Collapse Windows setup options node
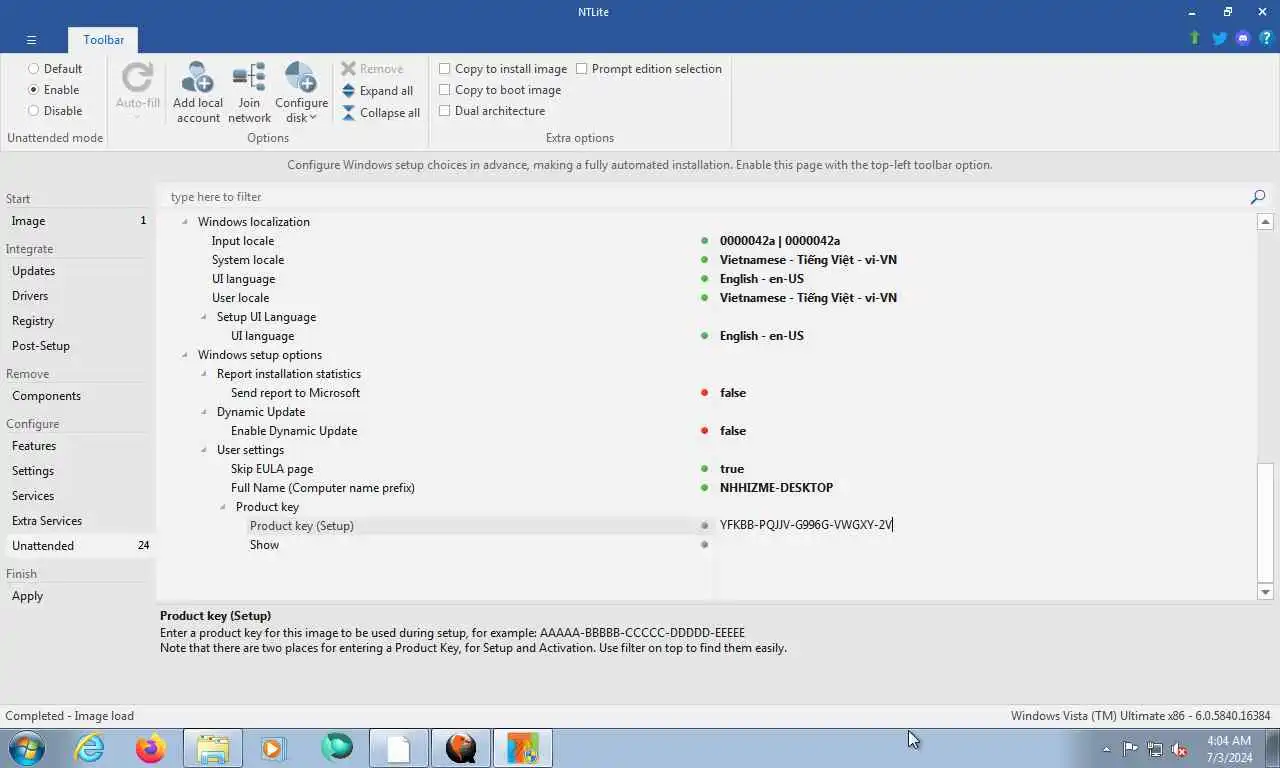 pos(185,355)
